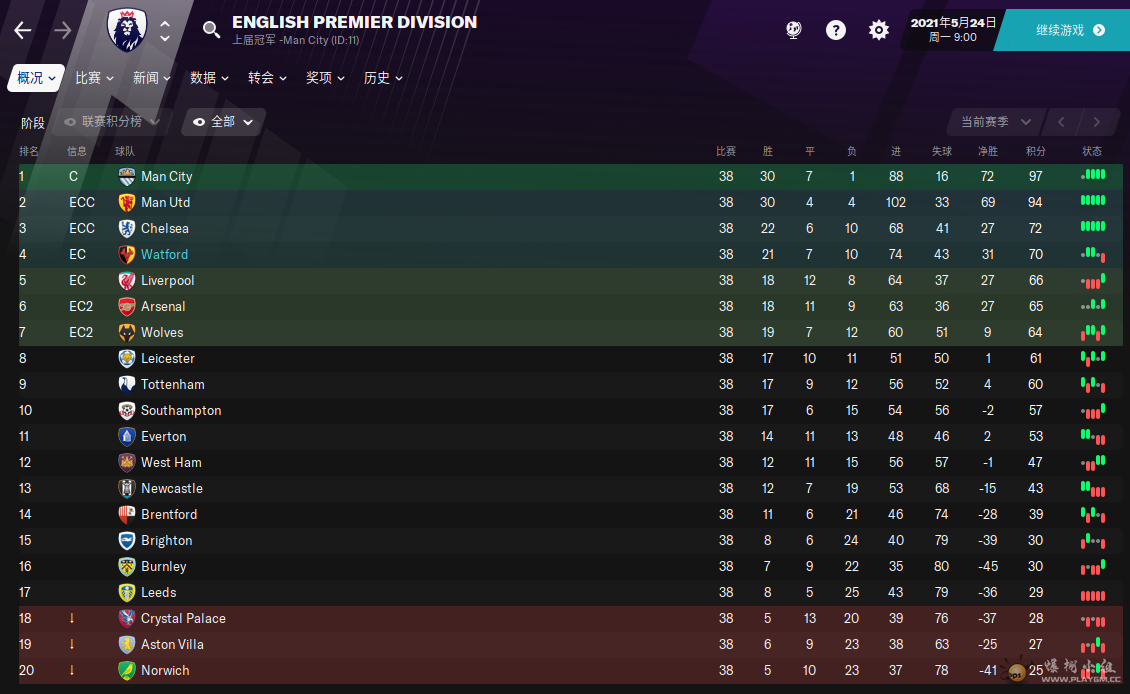Open the 比赛 menu tab
Screen dimensions: 1130x694
click(x=94, y=78)
